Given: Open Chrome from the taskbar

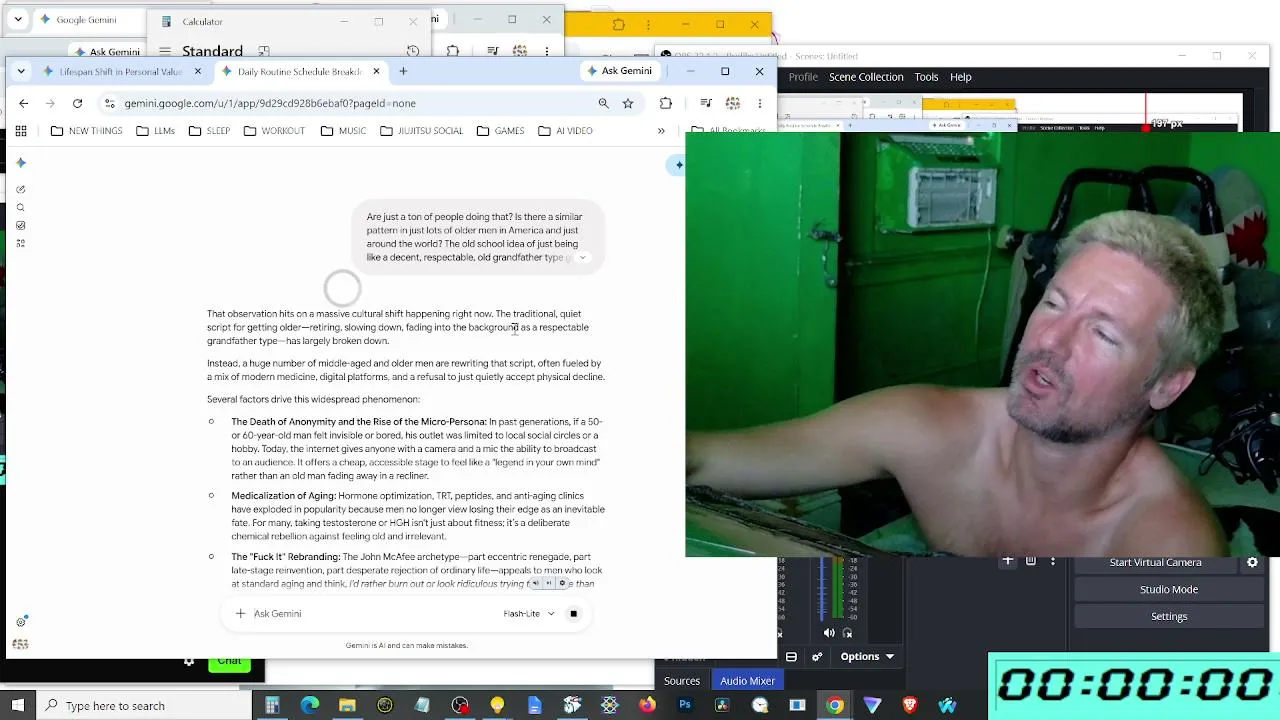Looking at the screenshot, I should [835, 706].
